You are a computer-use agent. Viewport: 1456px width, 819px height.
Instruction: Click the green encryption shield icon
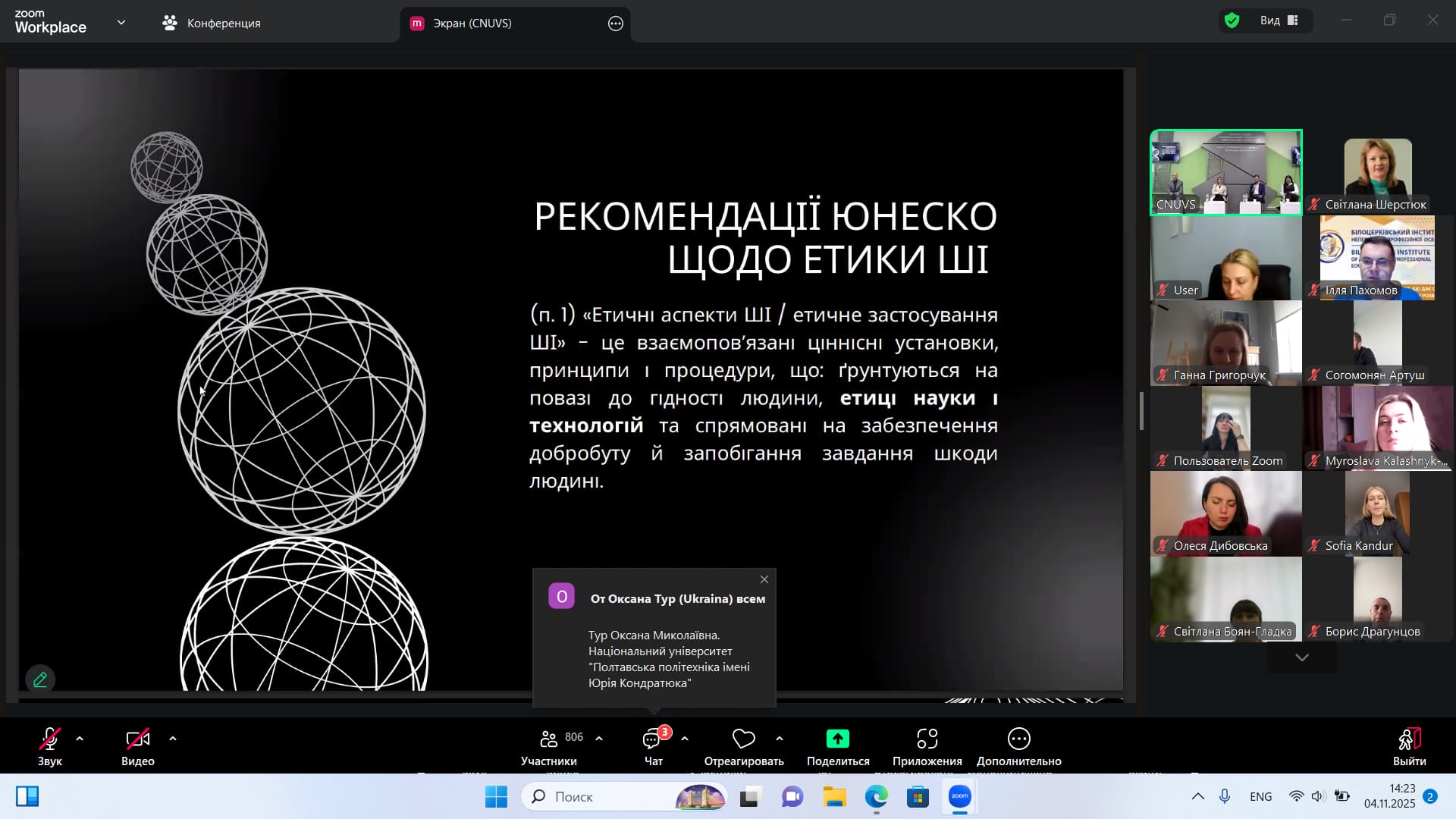1232,20
